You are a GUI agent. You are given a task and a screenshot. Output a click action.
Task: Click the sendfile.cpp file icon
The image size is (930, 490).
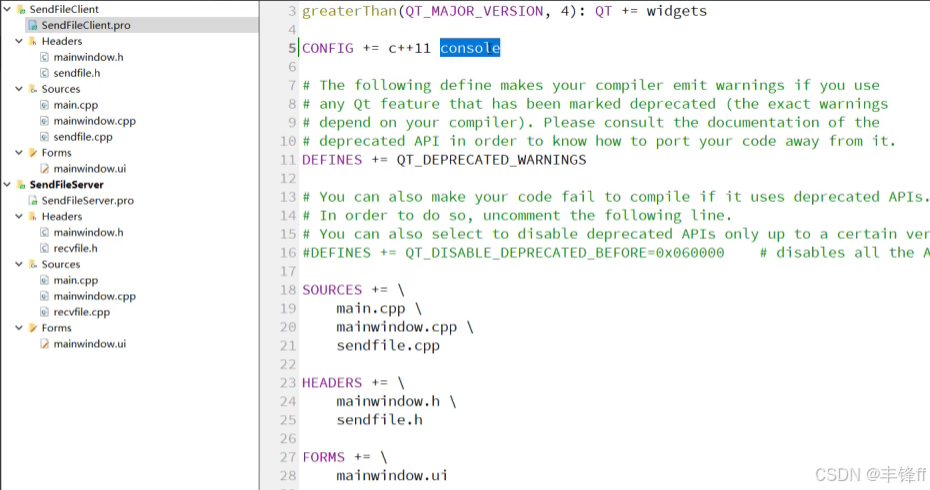(44, 136)
